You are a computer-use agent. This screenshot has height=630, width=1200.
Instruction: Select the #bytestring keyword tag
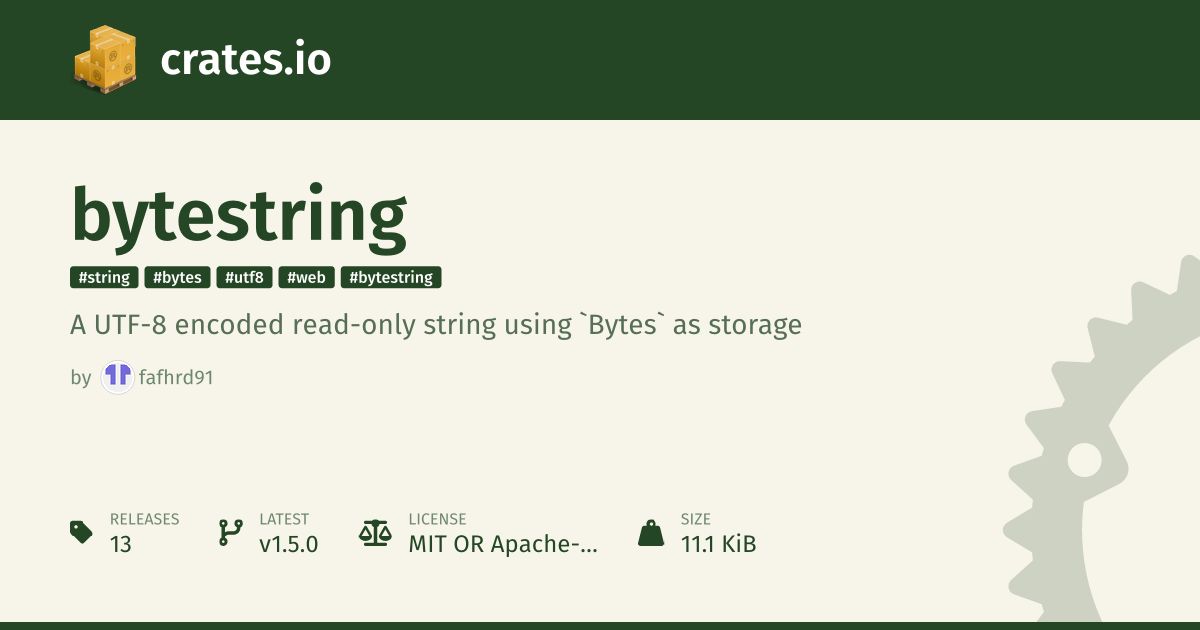[391, 278]
